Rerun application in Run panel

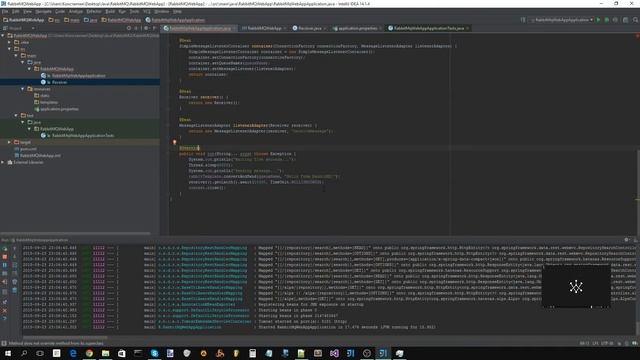point(5,248)
